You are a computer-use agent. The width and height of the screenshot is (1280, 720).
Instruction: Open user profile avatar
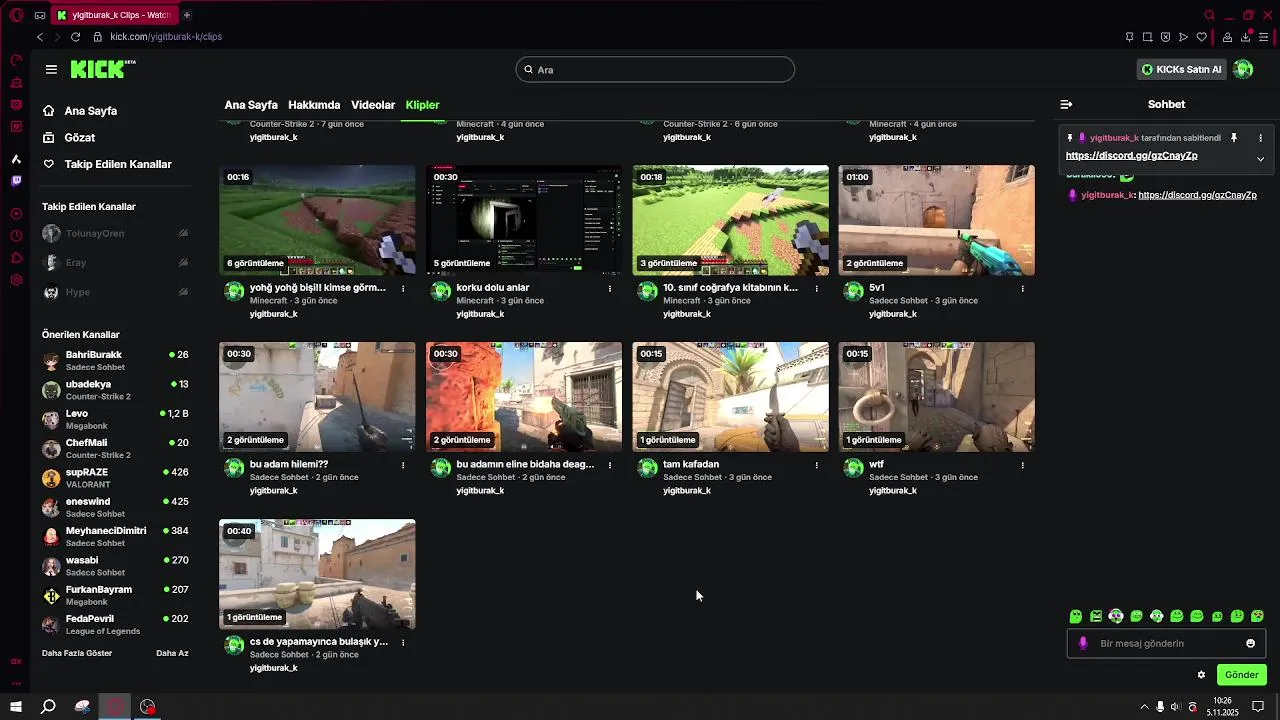[1243, 69]
